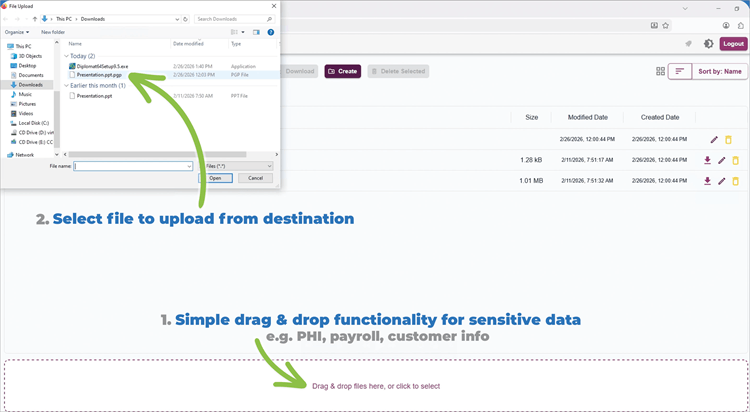Bookmark page with star icon
This screenshot has width=750, height=412.
[665, 25]
